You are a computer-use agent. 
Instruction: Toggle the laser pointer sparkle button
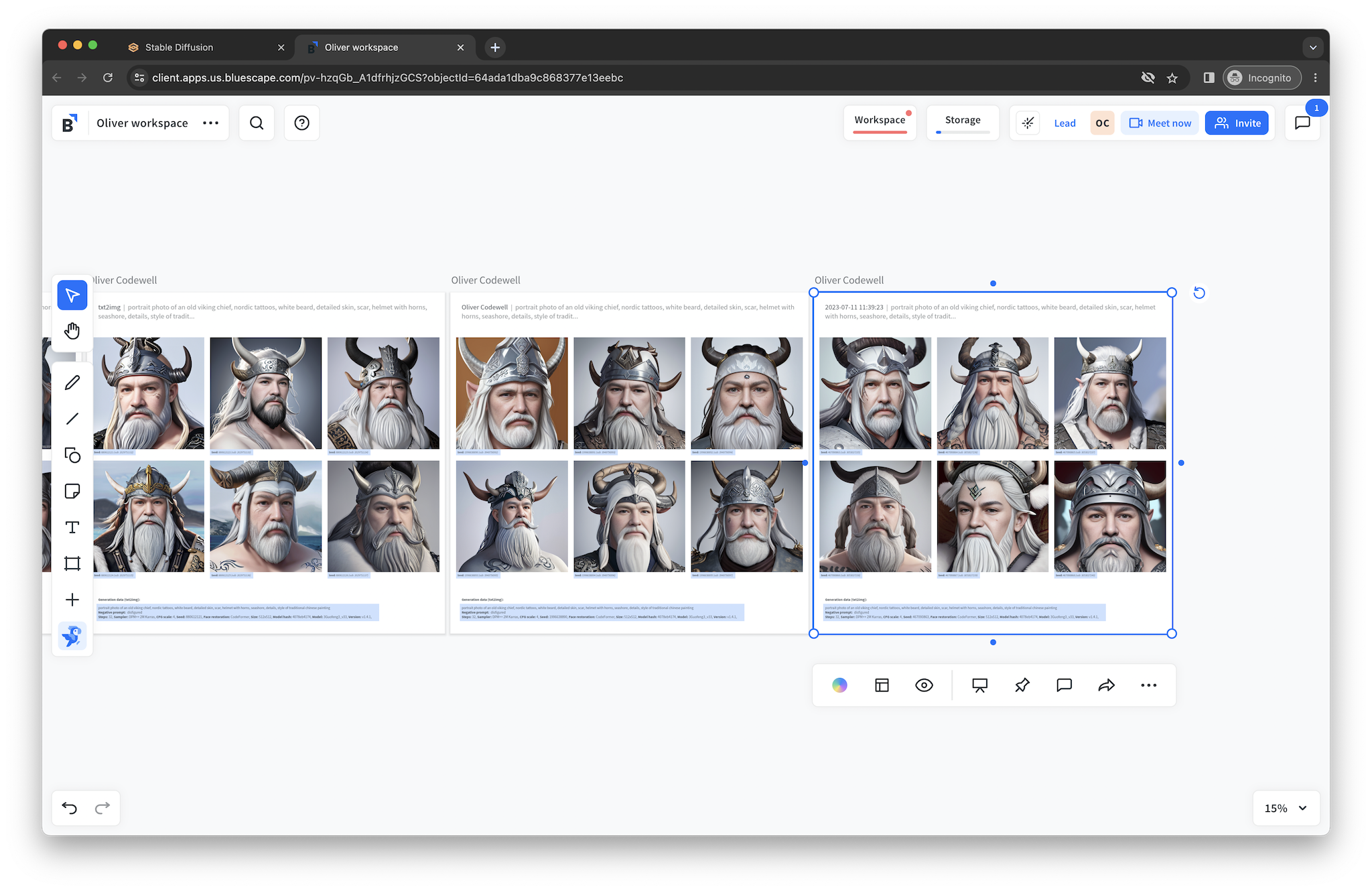click(x=1028, y=123)
